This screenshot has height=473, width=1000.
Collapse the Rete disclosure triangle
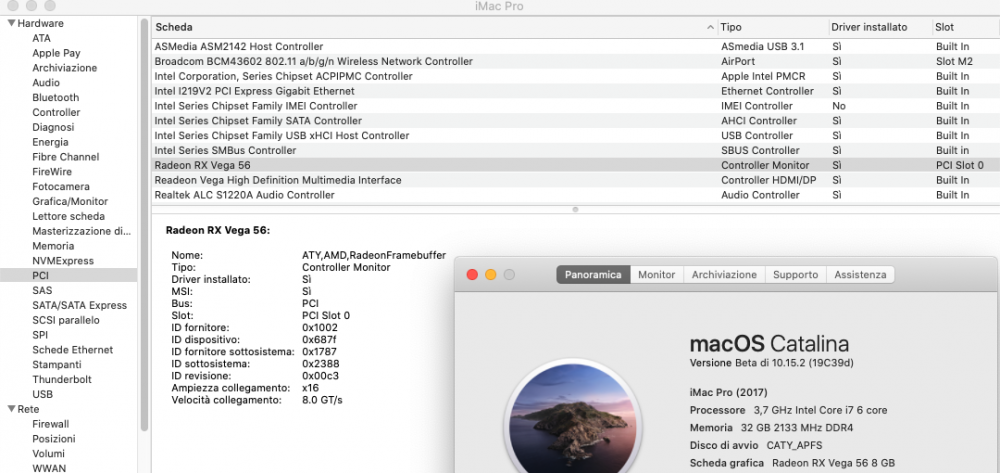point(11,409)
